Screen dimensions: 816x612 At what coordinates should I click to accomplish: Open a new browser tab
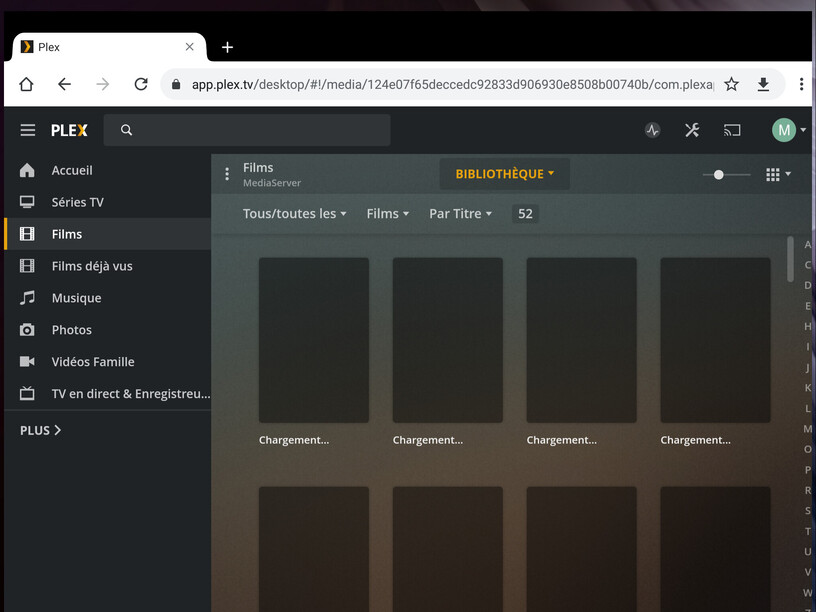[x=227, y=47]
